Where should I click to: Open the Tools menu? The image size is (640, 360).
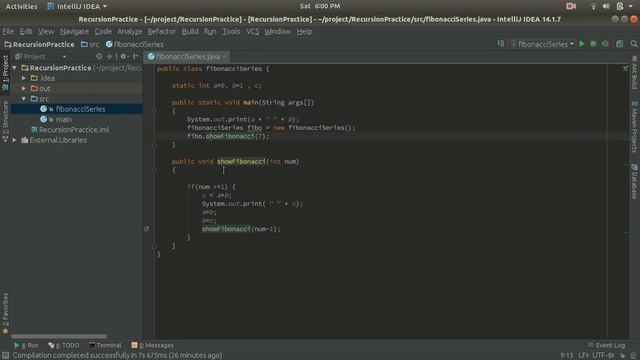tap(231, 31)
